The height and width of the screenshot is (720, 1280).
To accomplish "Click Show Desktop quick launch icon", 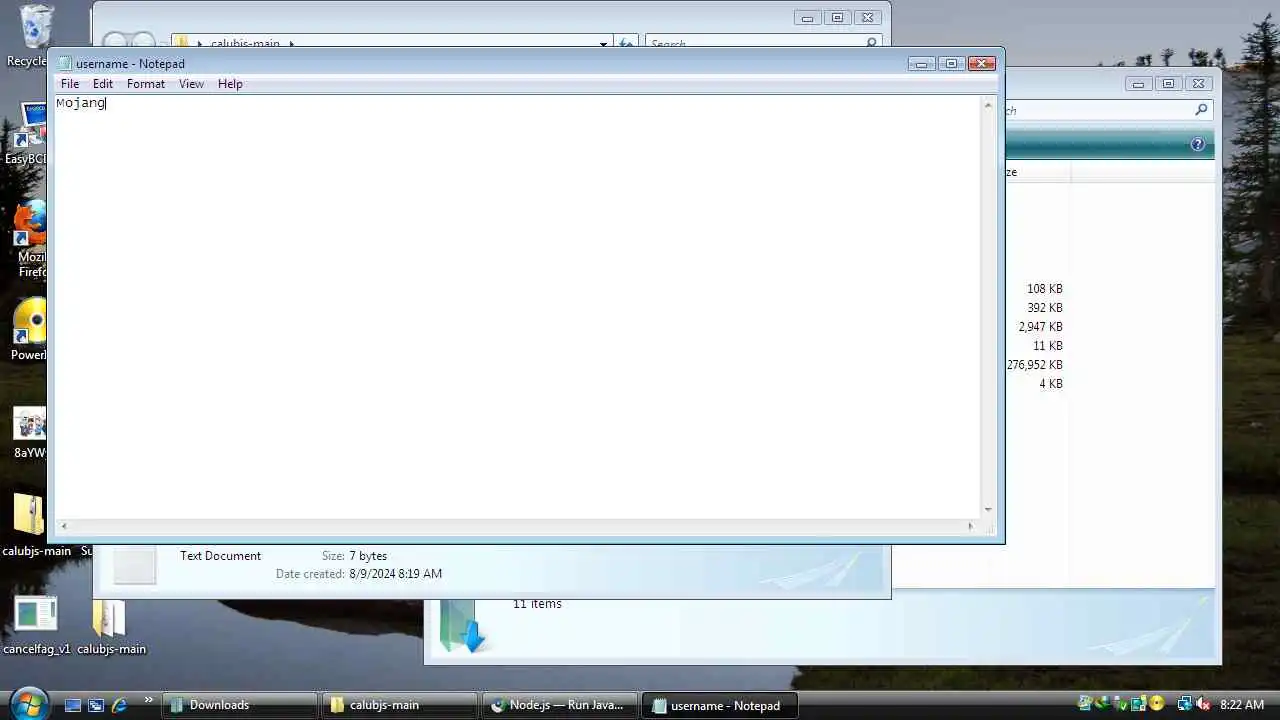I will pos(72,705).
